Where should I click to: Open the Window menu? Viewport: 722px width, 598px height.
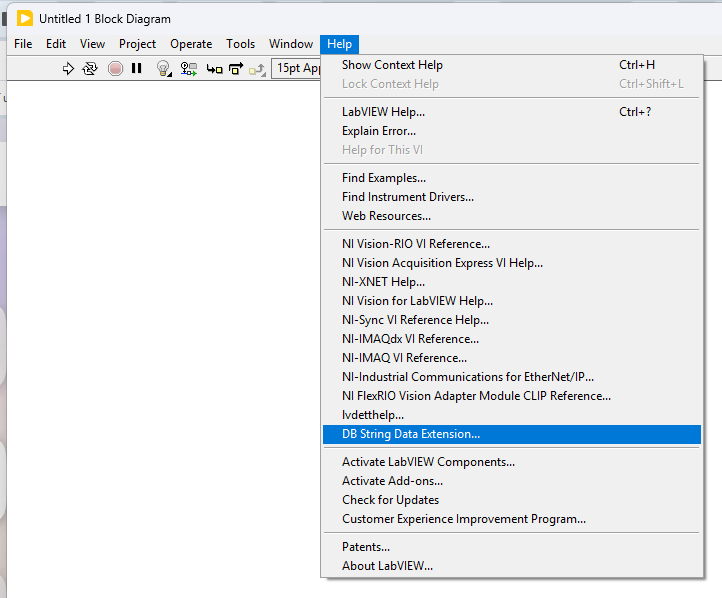click(x=291, y=44)
